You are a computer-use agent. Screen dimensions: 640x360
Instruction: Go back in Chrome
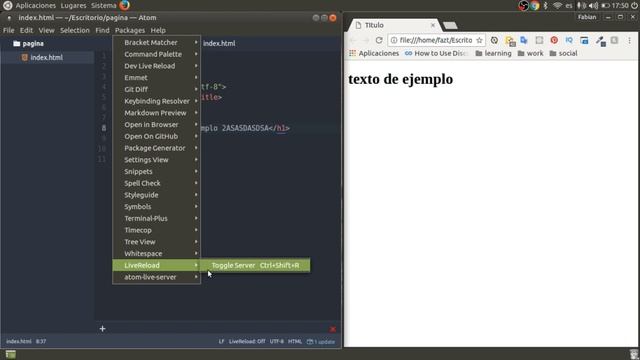pyautogui.click(x=353, y=40)
